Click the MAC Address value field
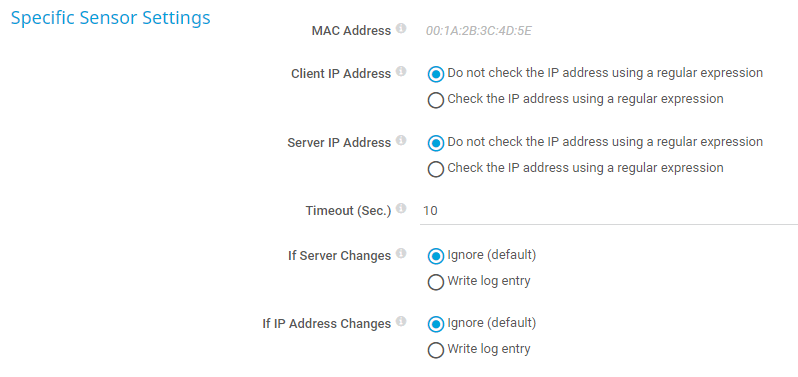798x377 pixels. [x=479, y=31]
